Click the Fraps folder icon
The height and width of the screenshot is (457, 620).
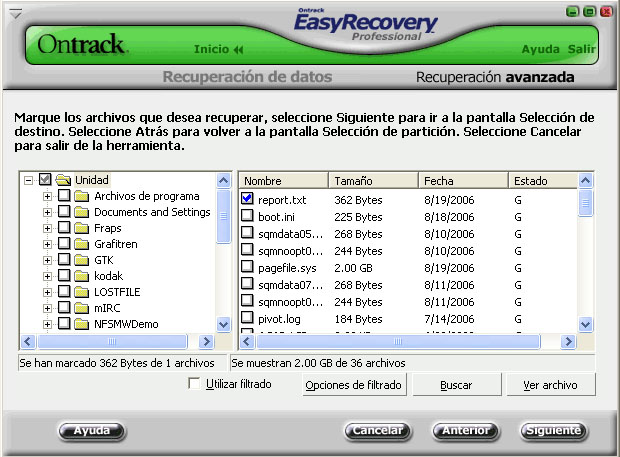(82, 228)
